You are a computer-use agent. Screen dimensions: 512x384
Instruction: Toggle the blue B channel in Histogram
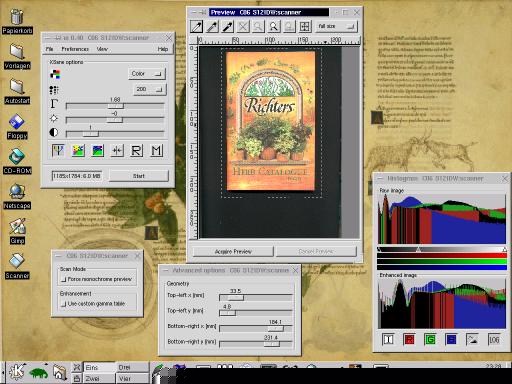tap(451, 339)
